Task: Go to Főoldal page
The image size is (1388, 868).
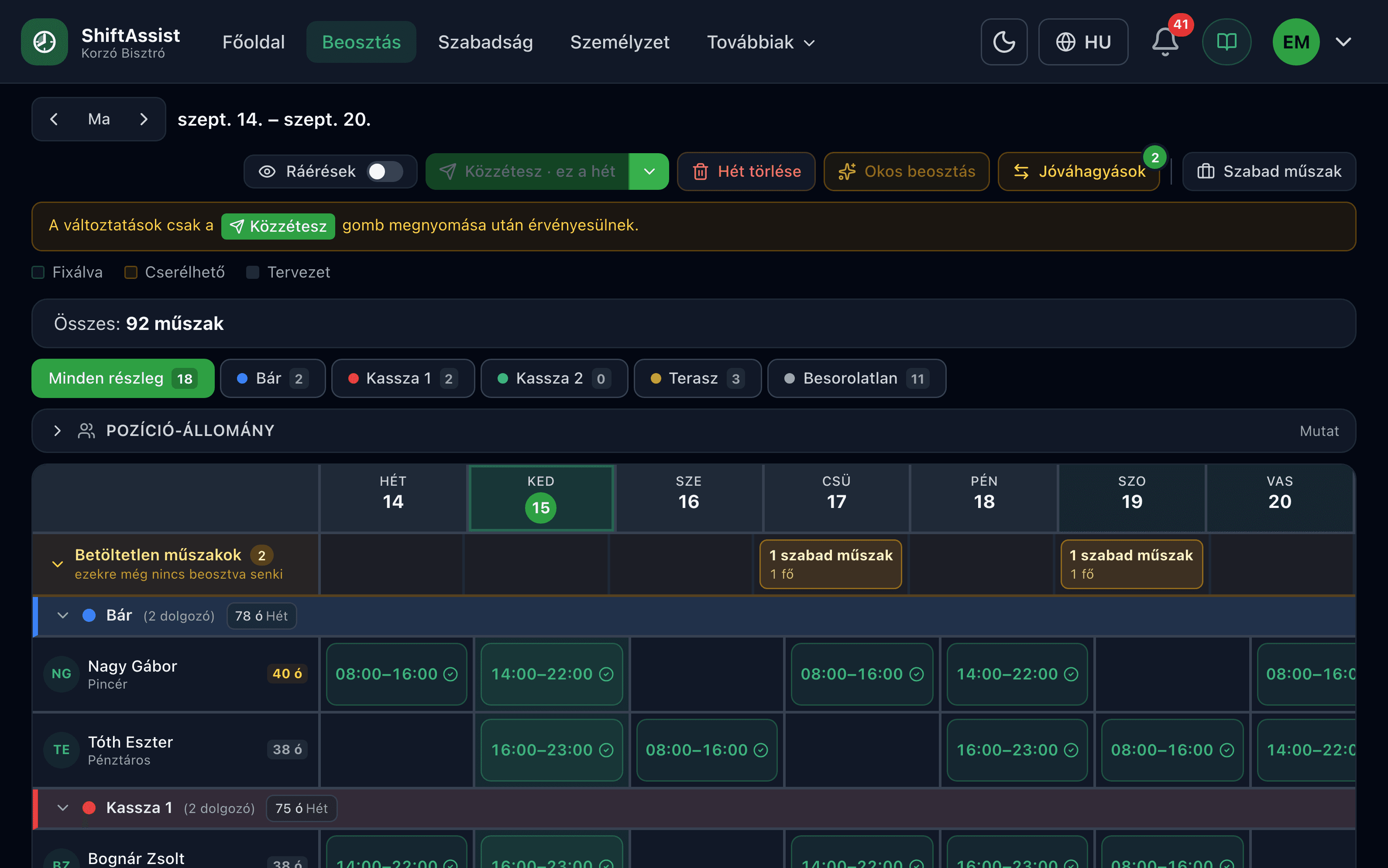Action: 254,42
